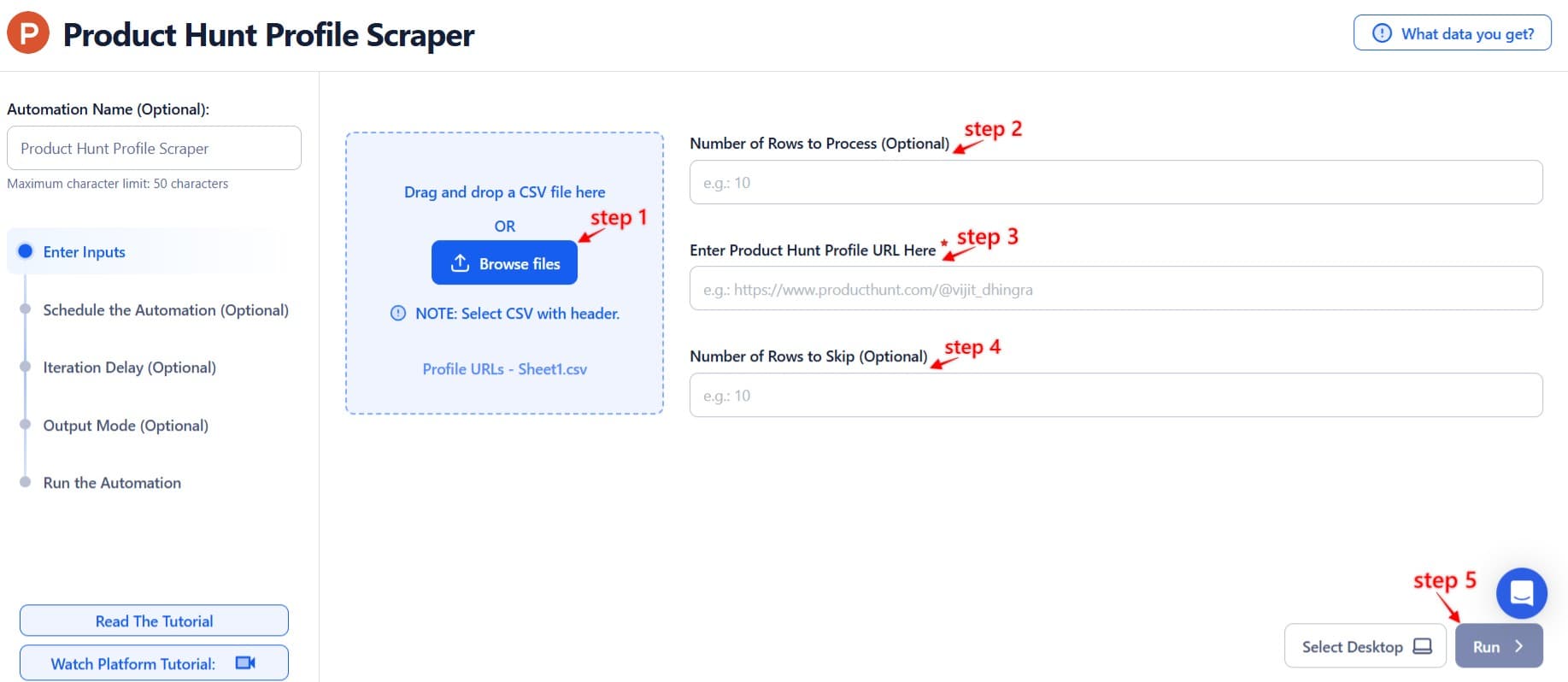Click Read The Tutorial
Viewport: 1568px width, 682px height.
point(153,620)
